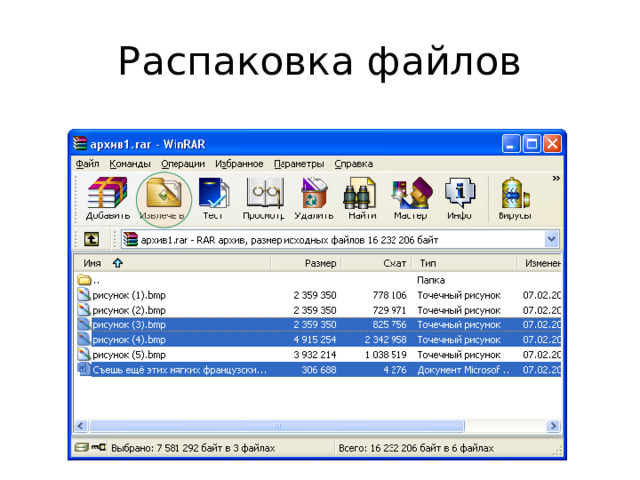Click bitmap icon of рисунок (2).bmp

click(x=83, y=310)
